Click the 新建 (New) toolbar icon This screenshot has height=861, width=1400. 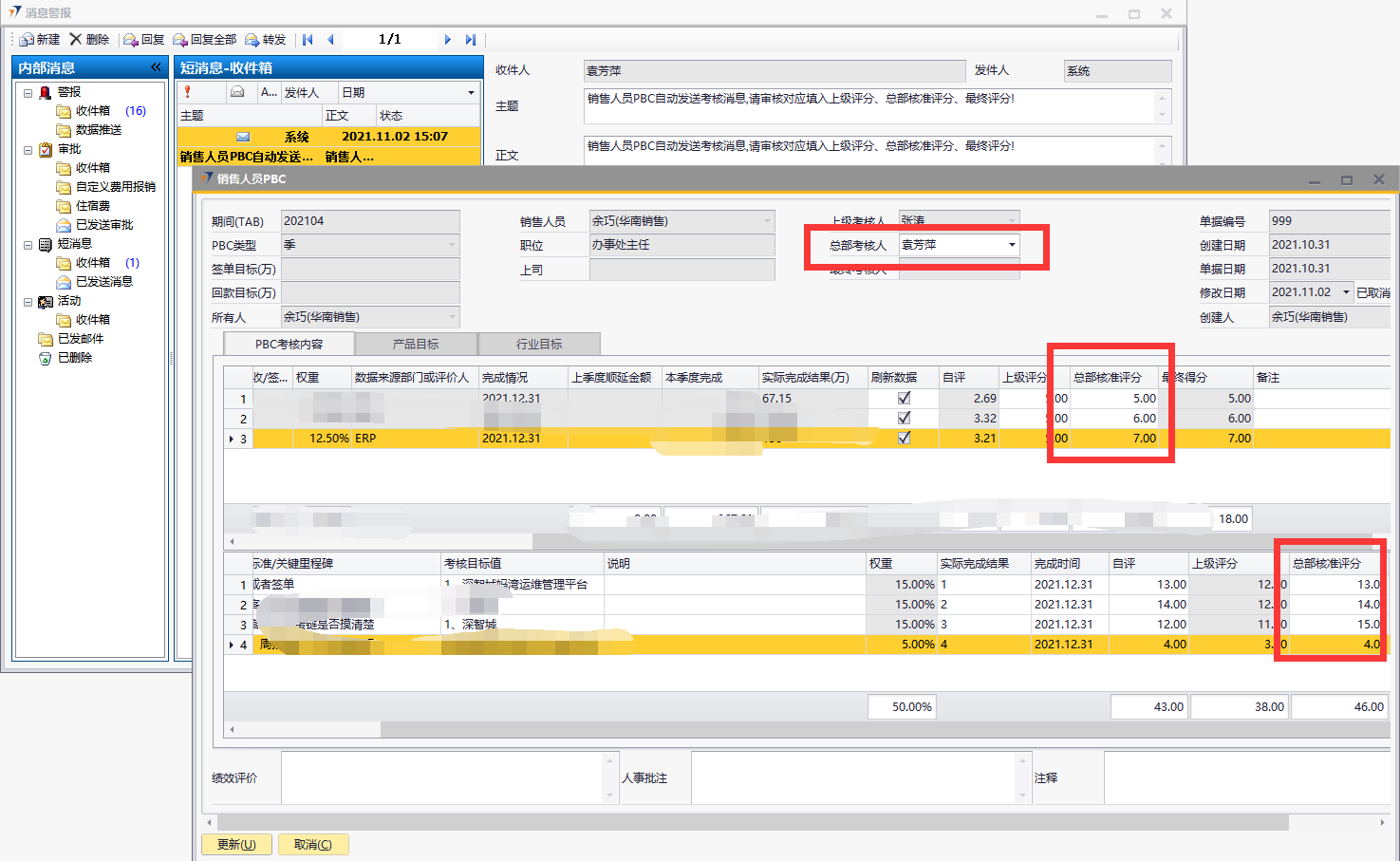28,40
